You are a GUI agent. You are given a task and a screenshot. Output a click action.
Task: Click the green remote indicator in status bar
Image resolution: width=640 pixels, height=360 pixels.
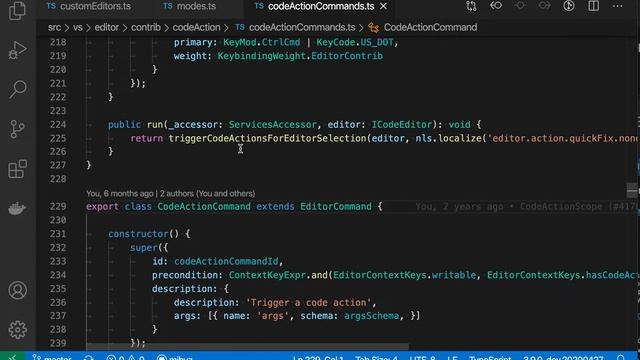(12, 357)
